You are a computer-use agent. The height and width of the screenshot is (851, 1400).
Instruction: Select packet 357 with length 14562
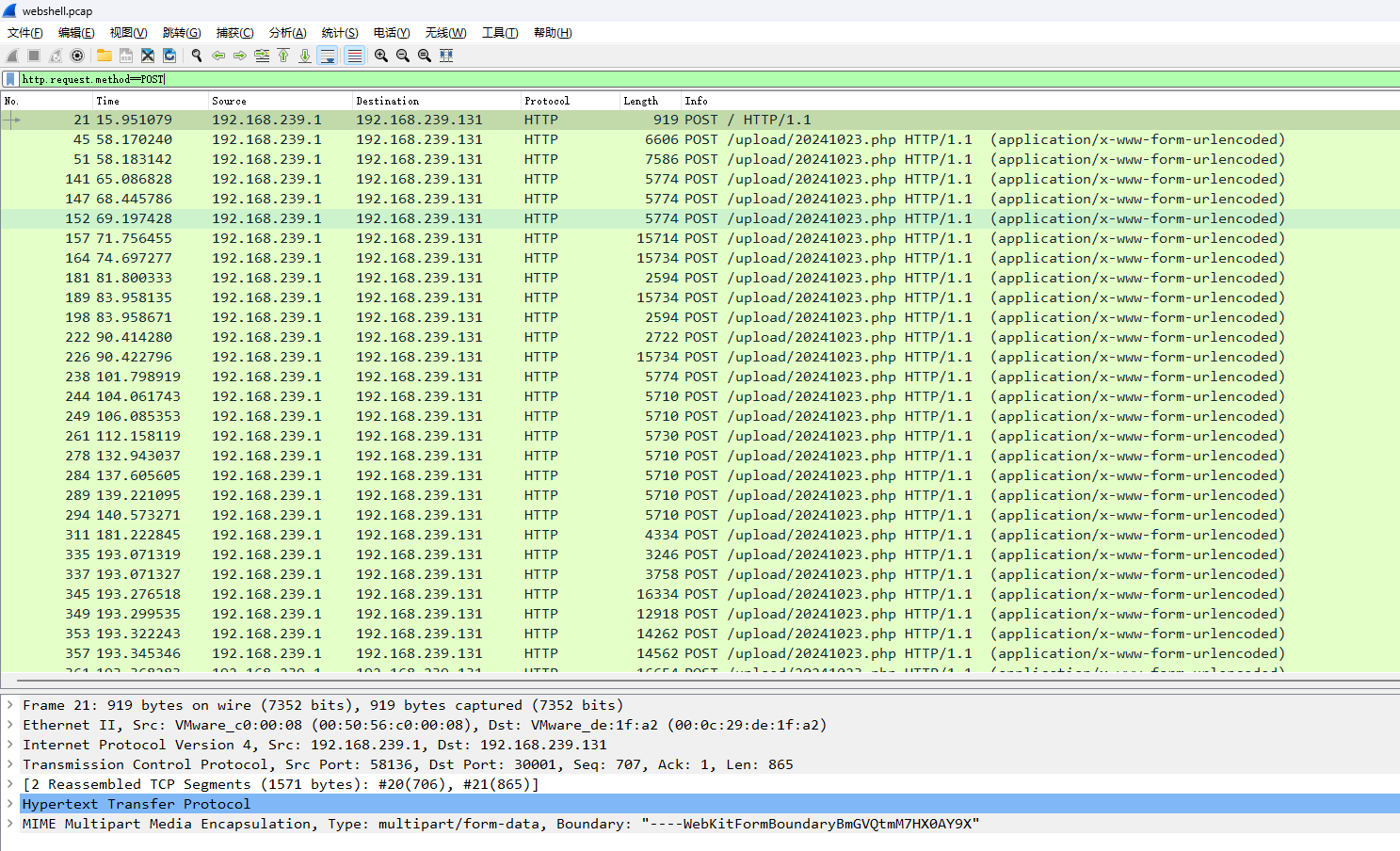pyautogui.click(x=700, y=653)
